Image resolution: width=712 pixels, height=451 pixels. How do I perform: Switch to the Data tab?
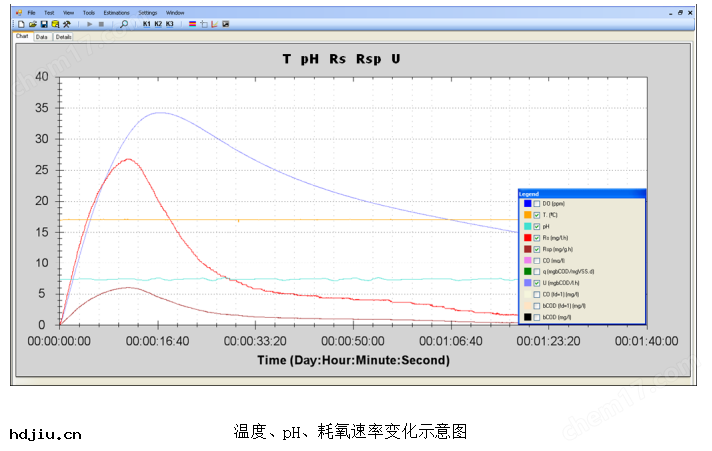41,37
